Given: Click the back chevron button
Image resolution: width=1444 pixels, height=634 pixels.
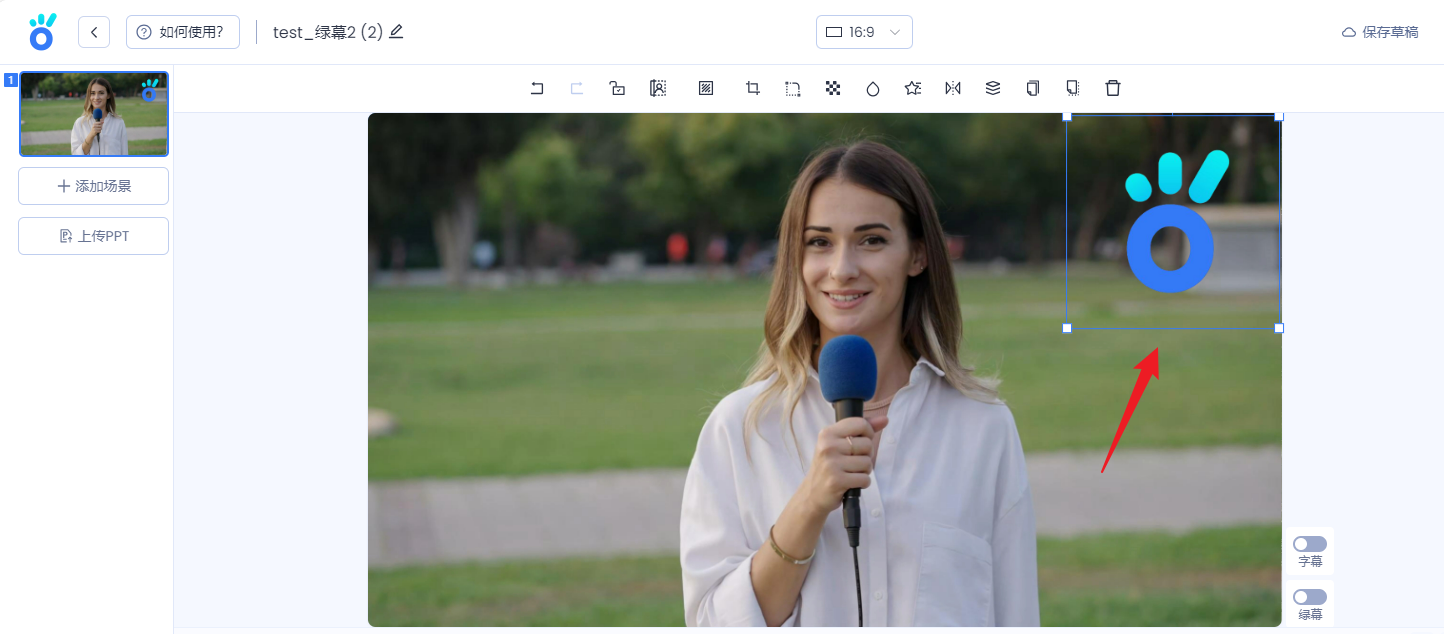Looking at the screenshot, I should pyautogui.click(x=94, y=32).
